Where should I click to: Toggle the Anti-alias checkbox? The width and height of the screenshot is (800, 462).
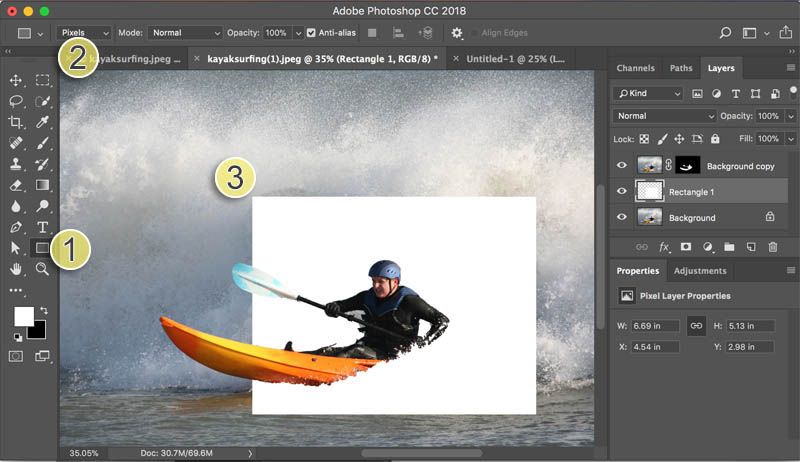click(x=311, y=33)
